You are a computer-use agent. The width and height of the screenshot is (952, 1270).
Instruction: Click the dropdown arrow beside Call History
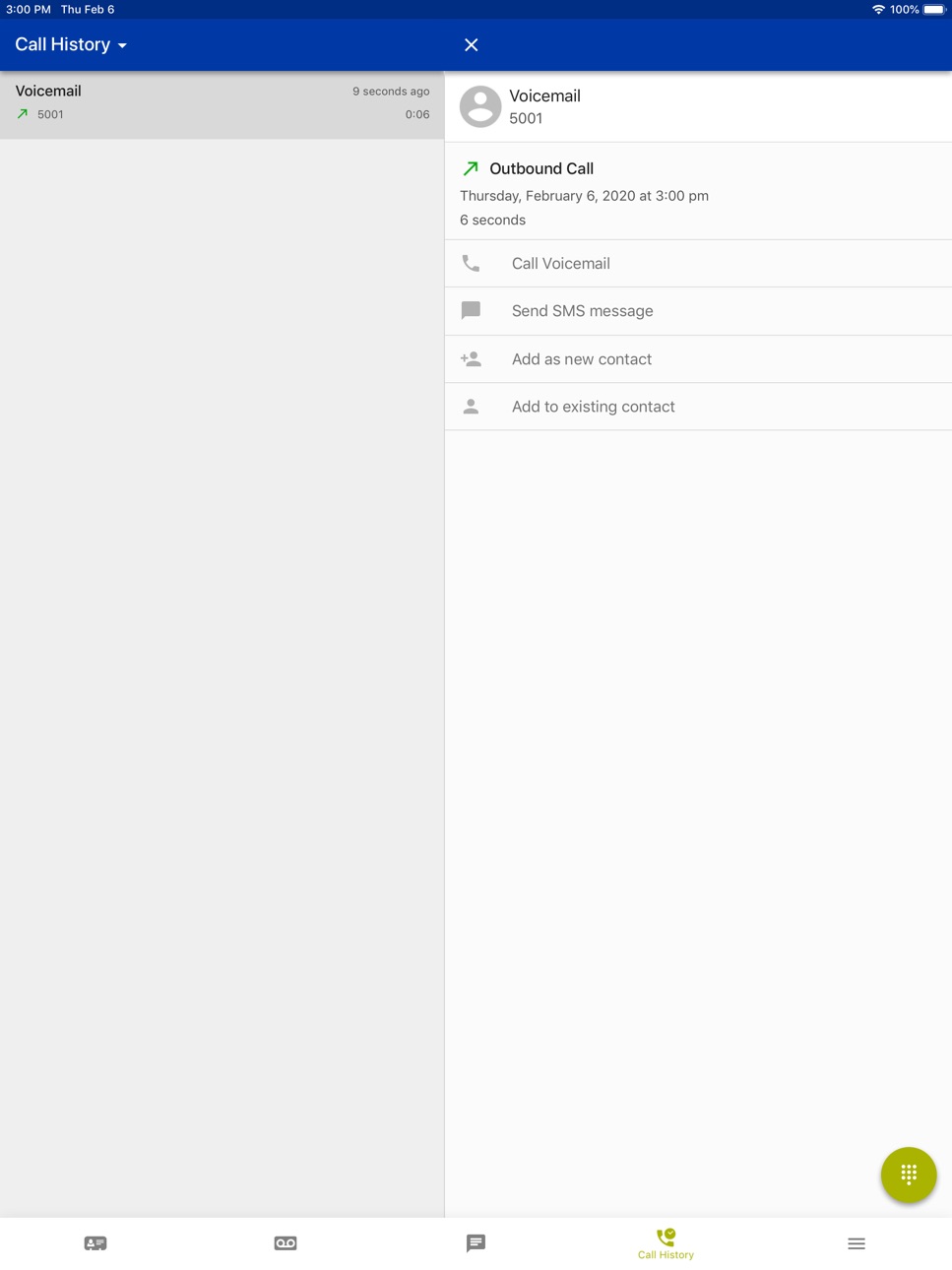coord(122,45)
